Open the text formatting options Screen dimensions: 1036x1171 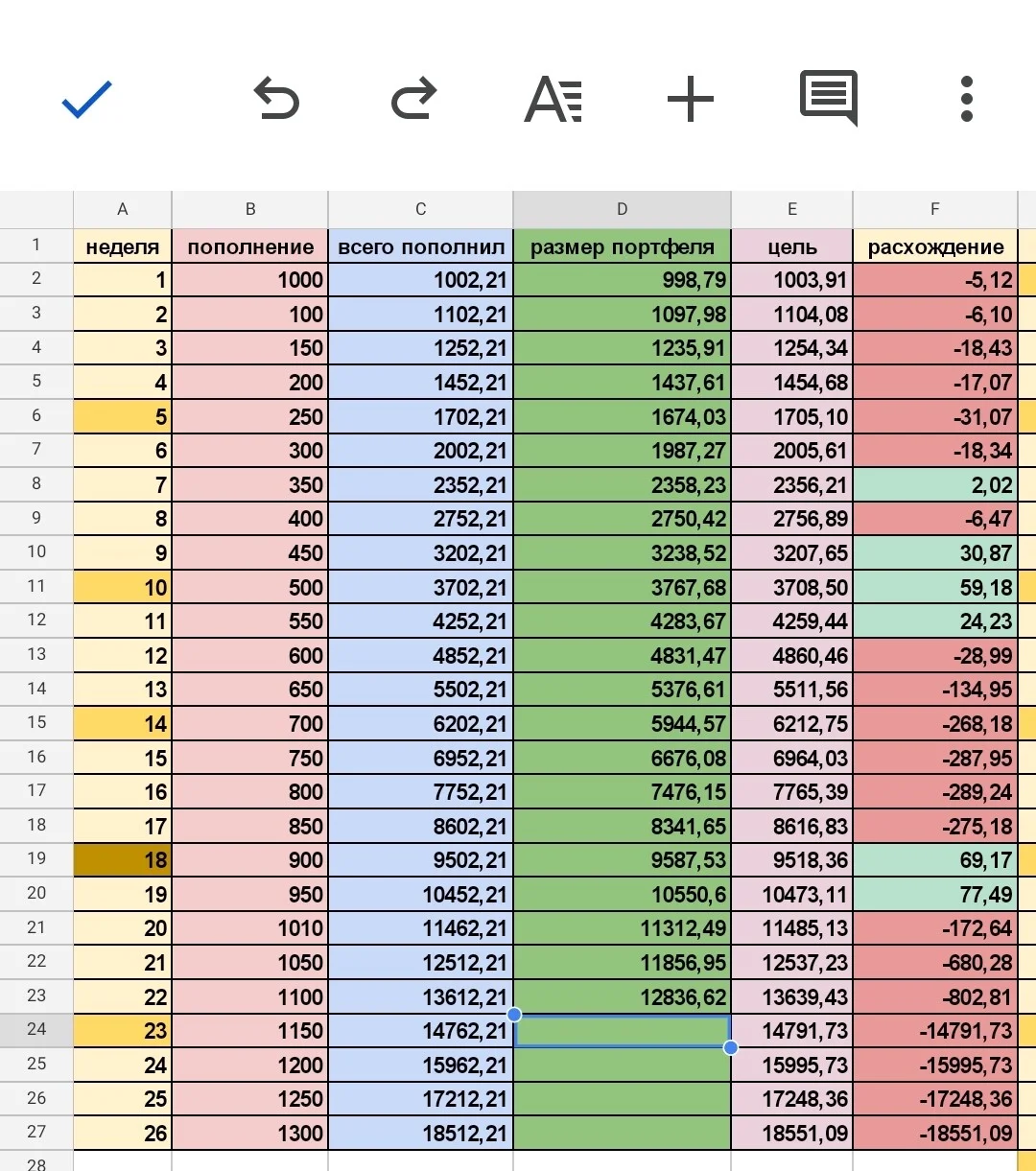(x=553, y=100)
